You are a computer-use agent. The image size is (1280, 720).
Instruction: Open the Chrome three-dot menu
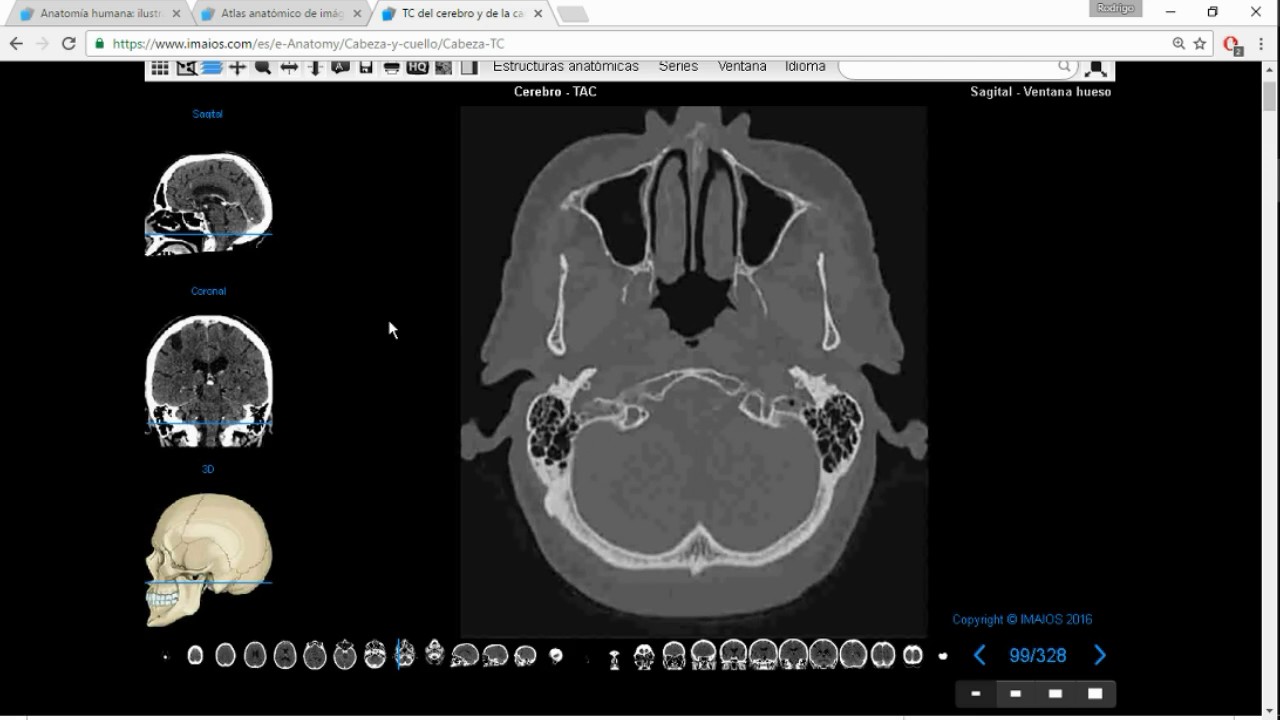pos(1262,44)
